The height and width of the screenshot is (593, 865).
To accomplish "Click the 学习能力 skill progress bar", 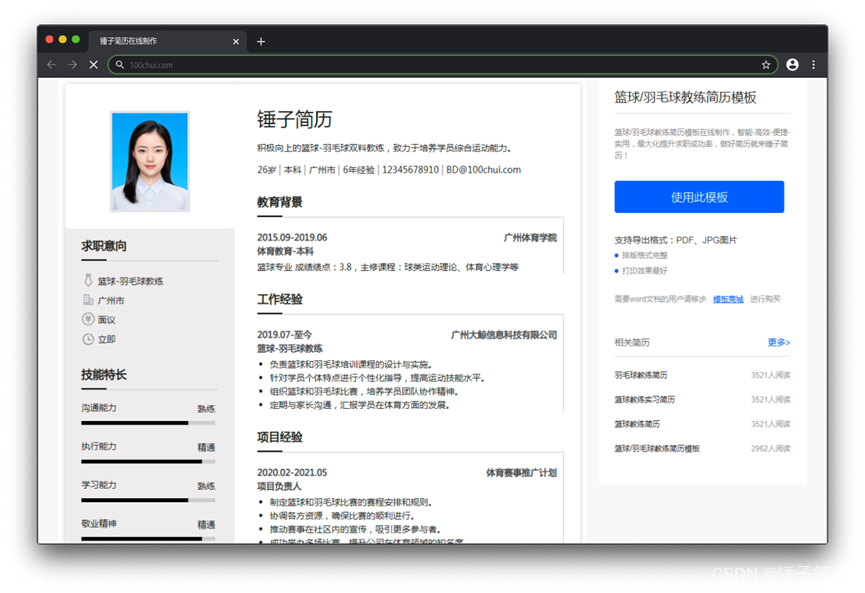I will coord(148,500).
